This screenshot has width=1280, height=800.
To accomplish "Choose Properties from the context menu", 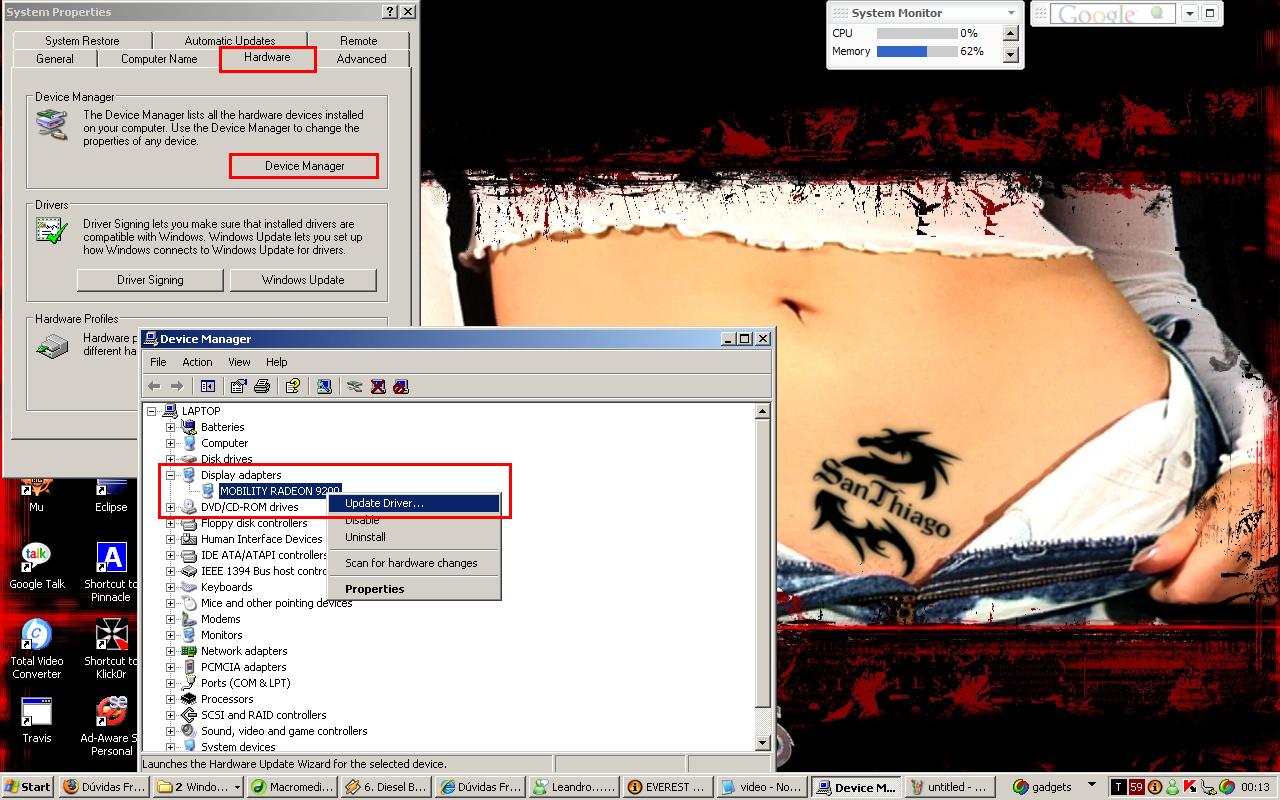I will click(414, 589).
